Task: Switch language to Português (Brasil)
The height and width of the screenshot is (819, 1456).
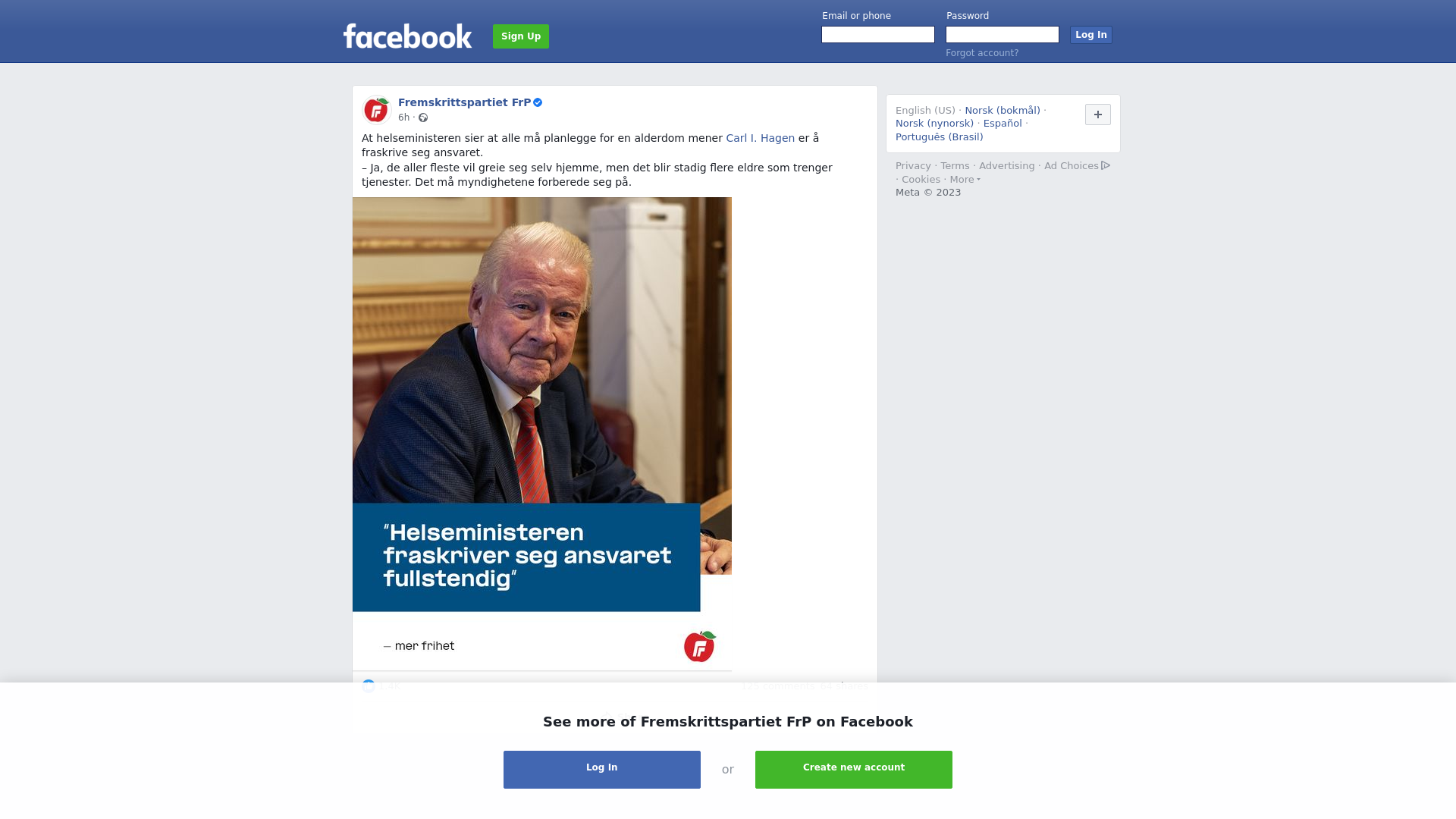Action: tap(939, 137)
